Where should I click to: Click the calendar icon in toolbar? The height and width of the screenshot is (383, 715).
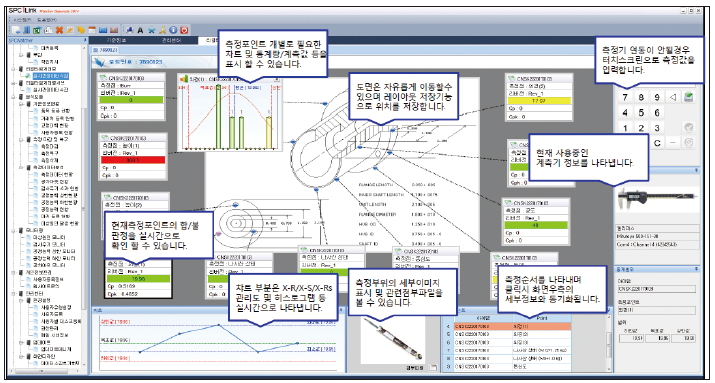[x=92, y=30]
